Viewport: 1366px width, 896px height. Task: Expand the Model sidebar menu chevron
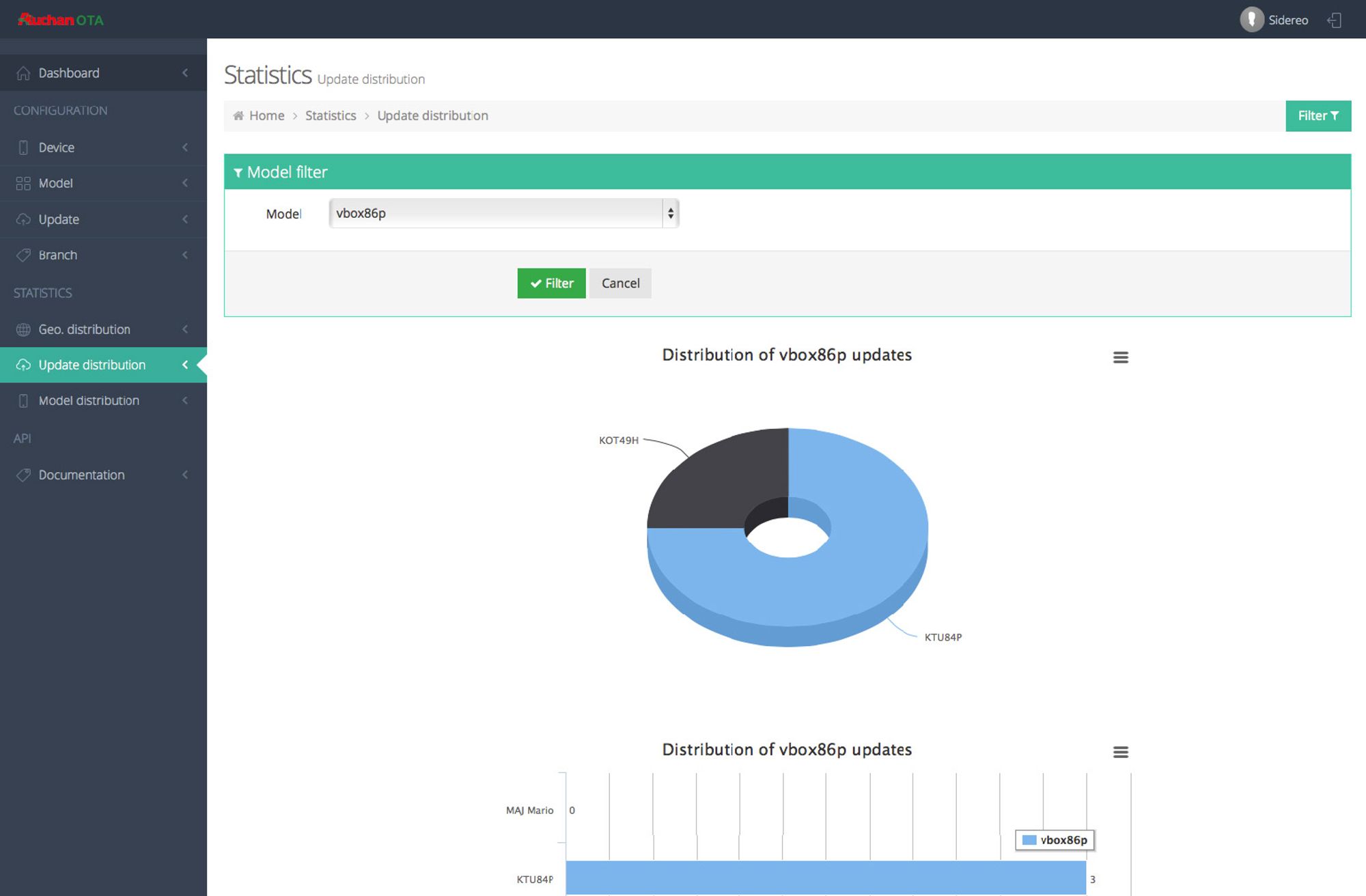pyautogui.click(x=185, y=183)
